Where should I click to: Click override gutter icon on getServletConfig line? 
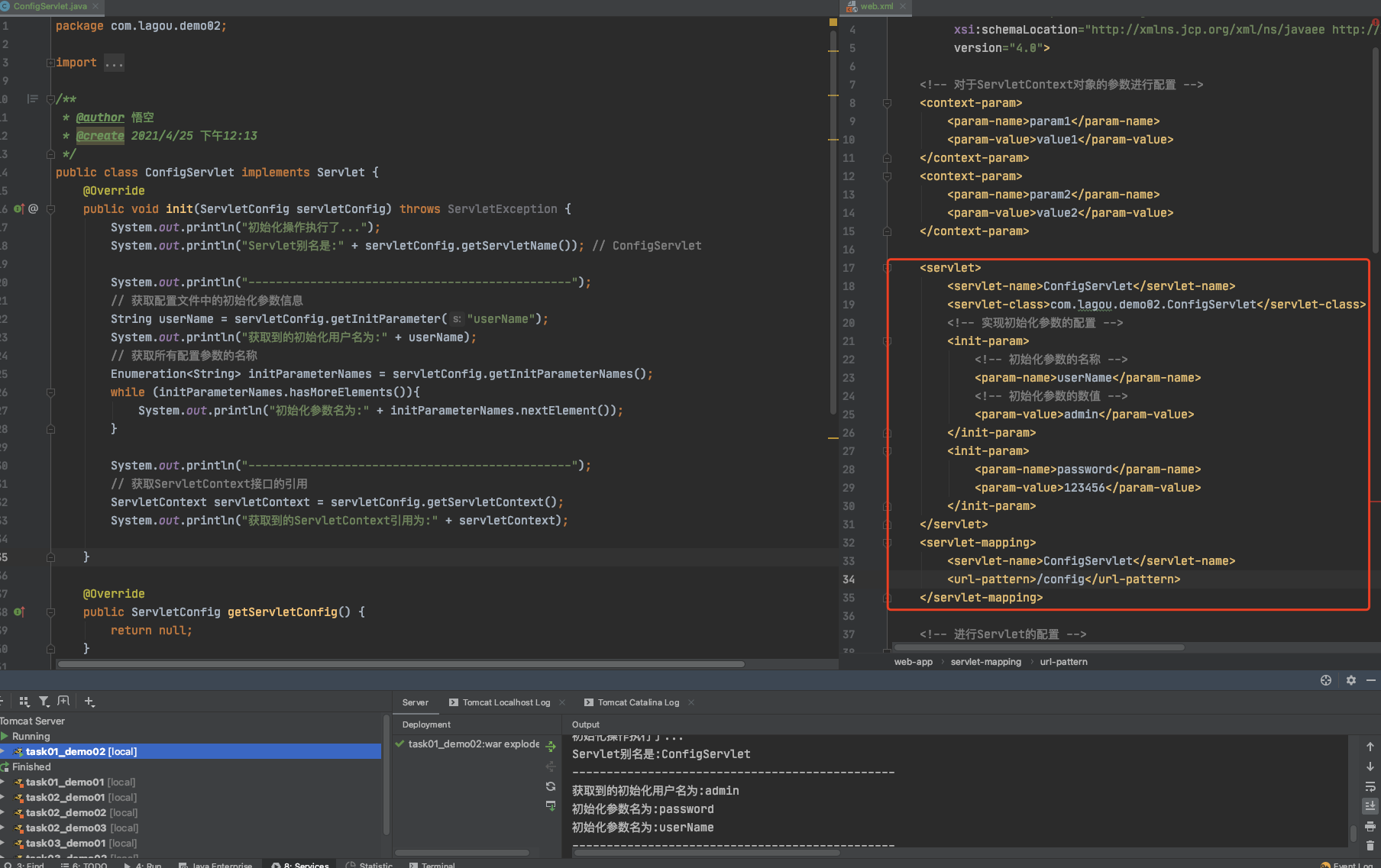19,611
